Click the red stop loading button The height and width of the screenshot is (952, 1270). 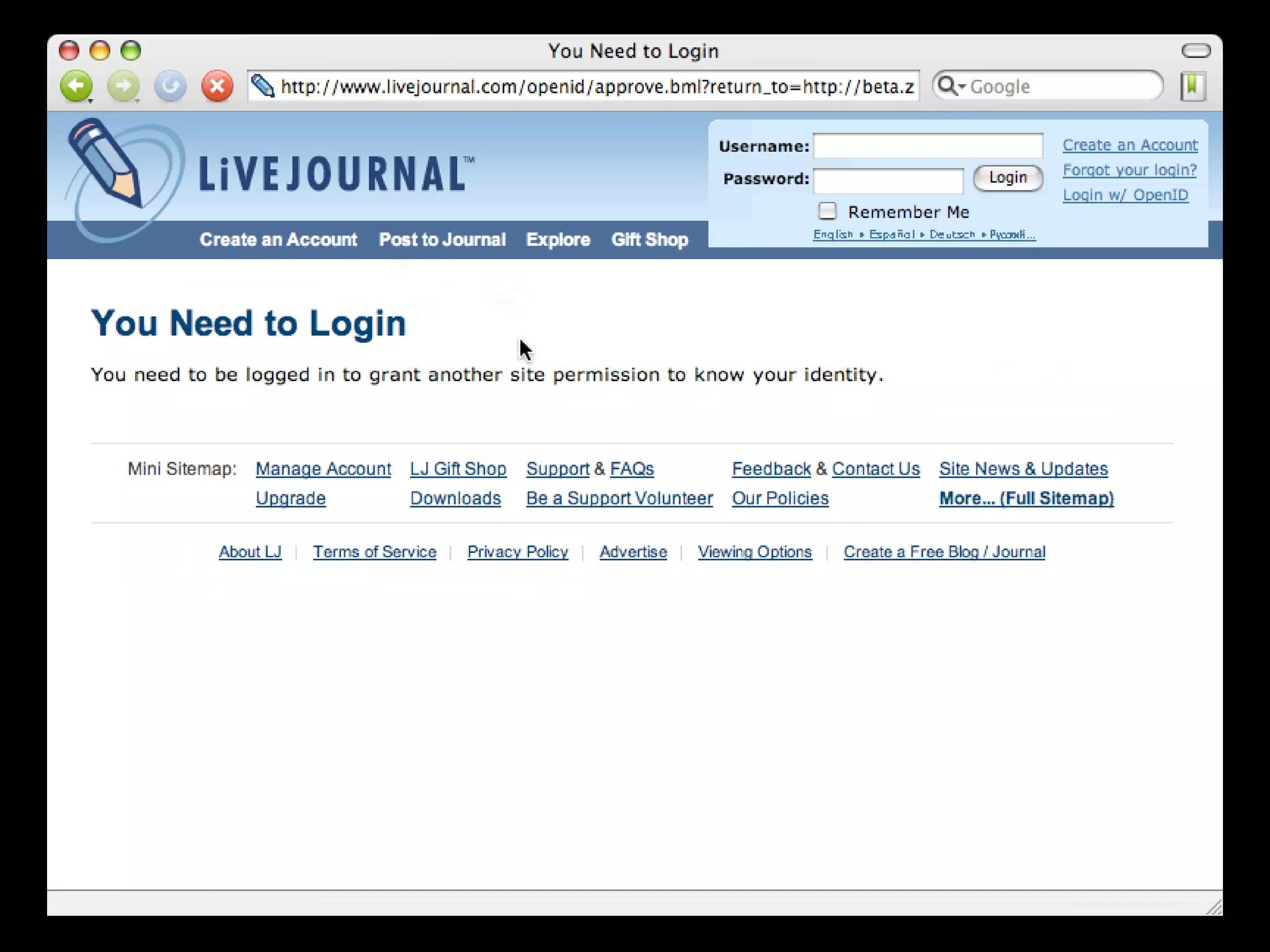click(217, 86)
